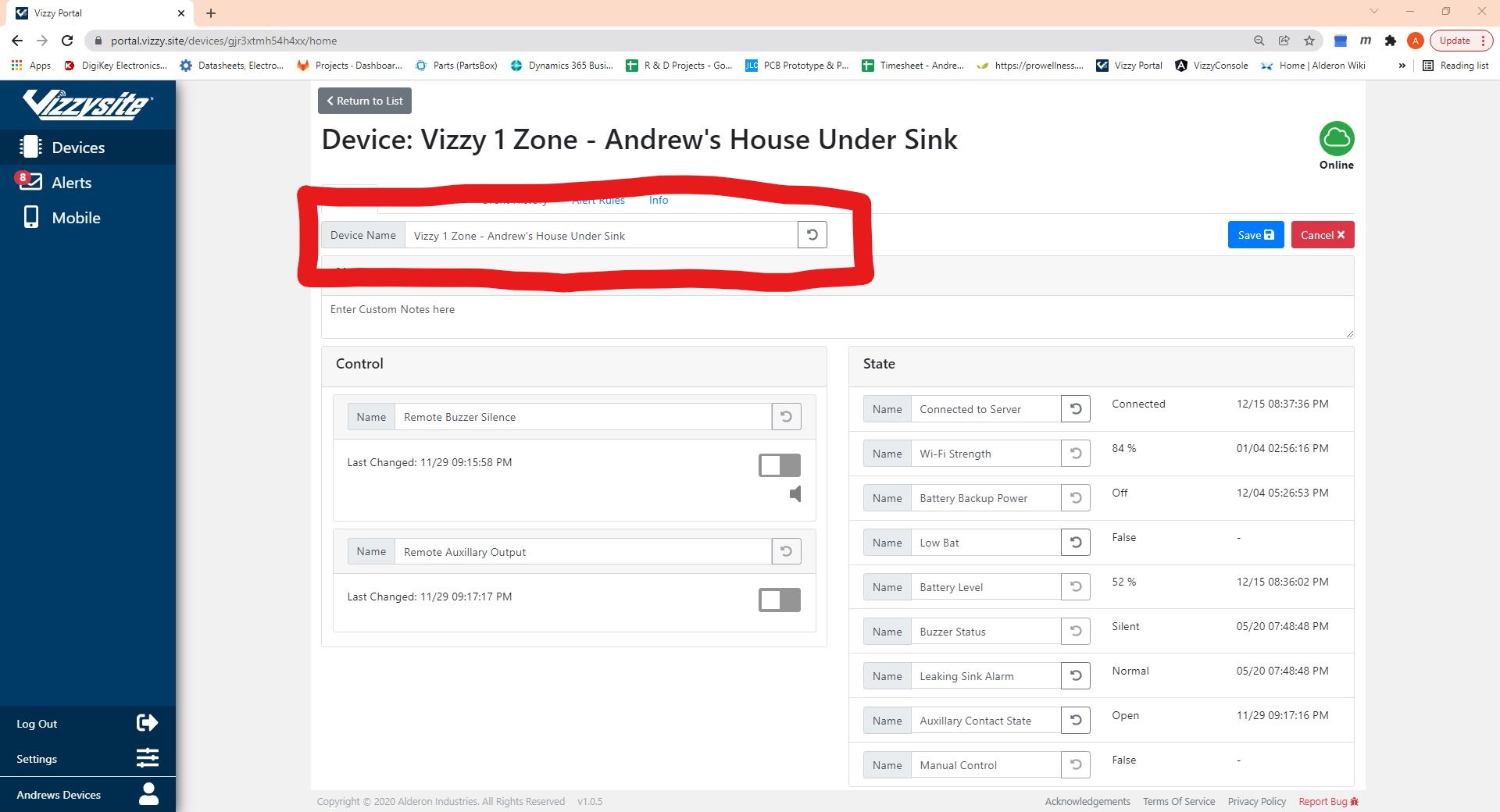The width and height of the screenshot is (1500, 812).
Task: Open Settings from the sidebar
Action: (x=87, y=758)
